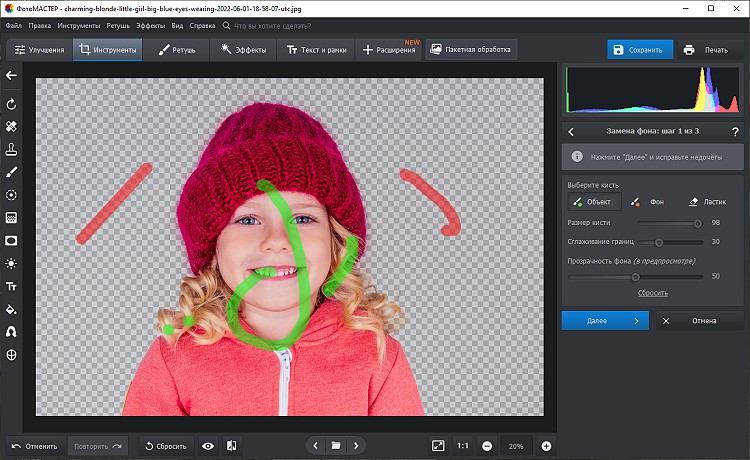Viewport: 750px width, 460px height.
Task: Select the healing bandage tool
Action: pos(11,127)
